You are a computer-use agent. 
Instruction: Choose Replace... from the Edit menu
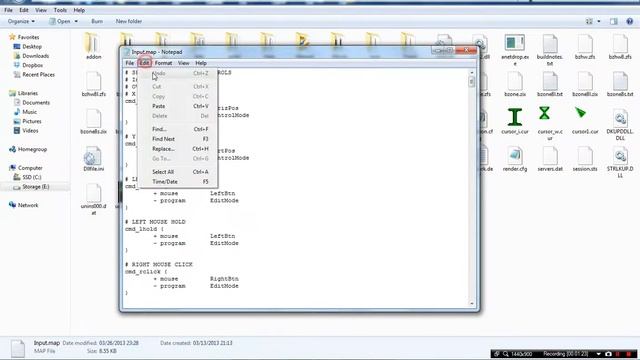(178, 149)
